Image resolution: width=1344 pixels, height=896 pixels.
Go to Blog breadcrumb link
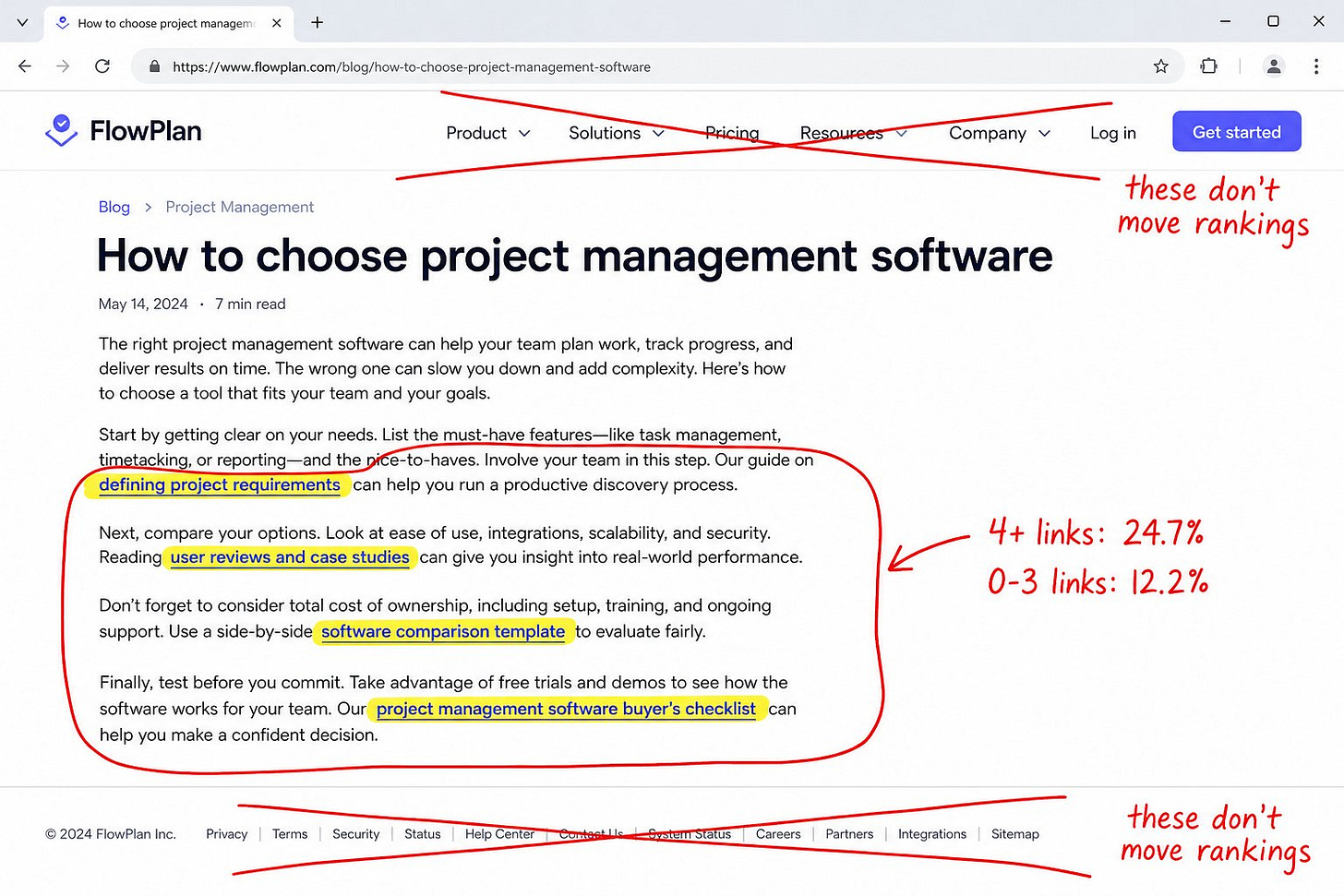[x=114, y=207]
